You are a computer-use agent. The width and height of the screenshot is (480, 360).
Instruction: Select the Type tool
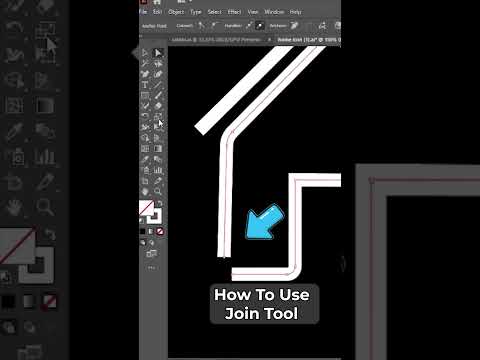point(145,85)
